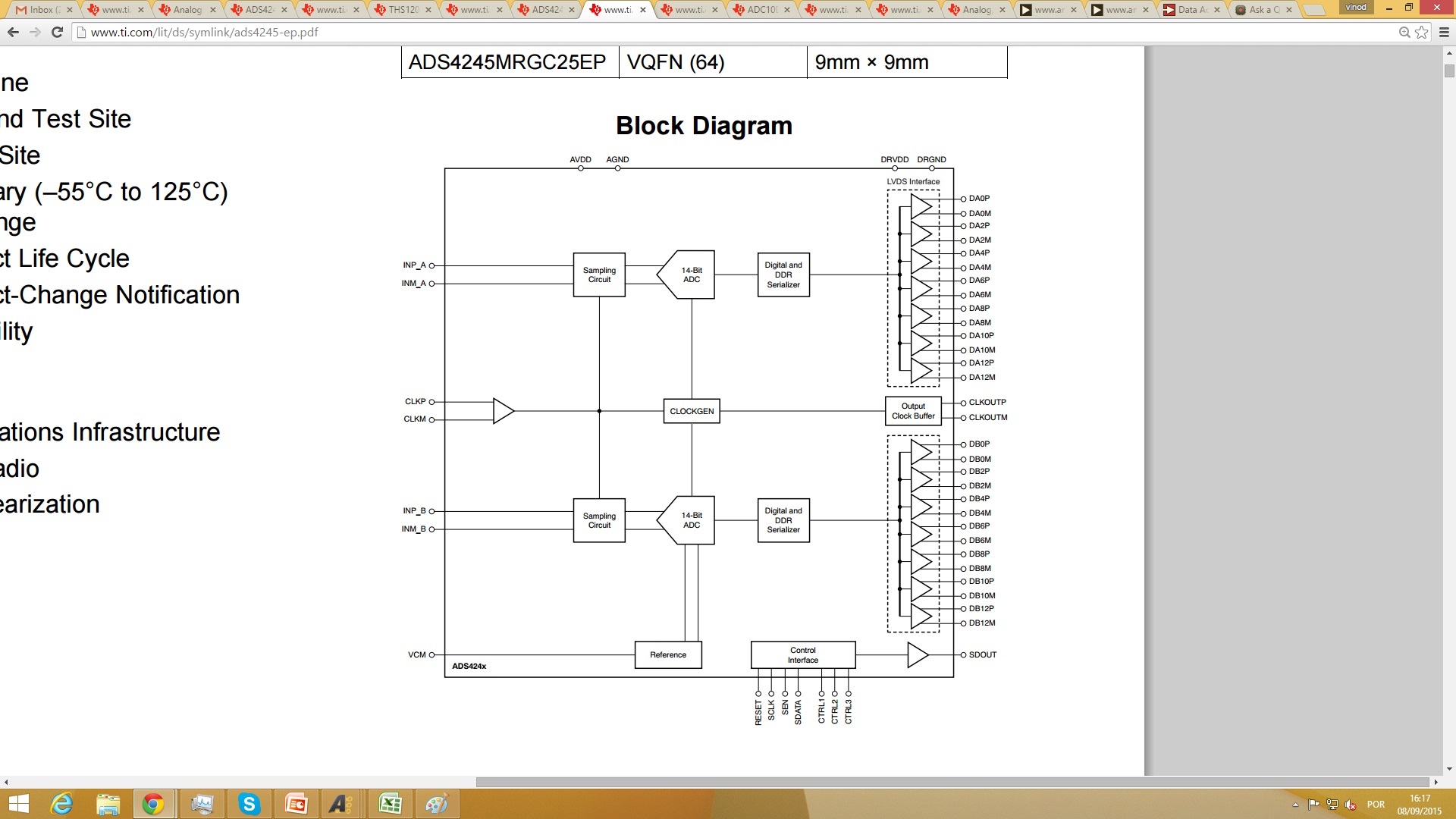The width and height of the screenshot is (1456, 819).
Task: Click the vertical scrollbar up arrow
Action: 1449,53
